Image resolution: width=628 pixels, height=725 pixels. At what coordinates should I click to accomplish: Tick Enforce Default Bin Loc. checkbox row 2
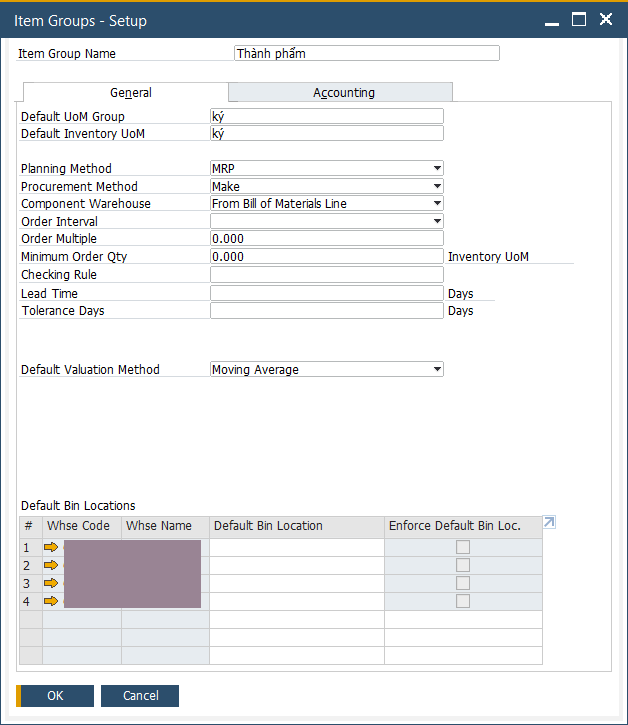tap(463, 565)
